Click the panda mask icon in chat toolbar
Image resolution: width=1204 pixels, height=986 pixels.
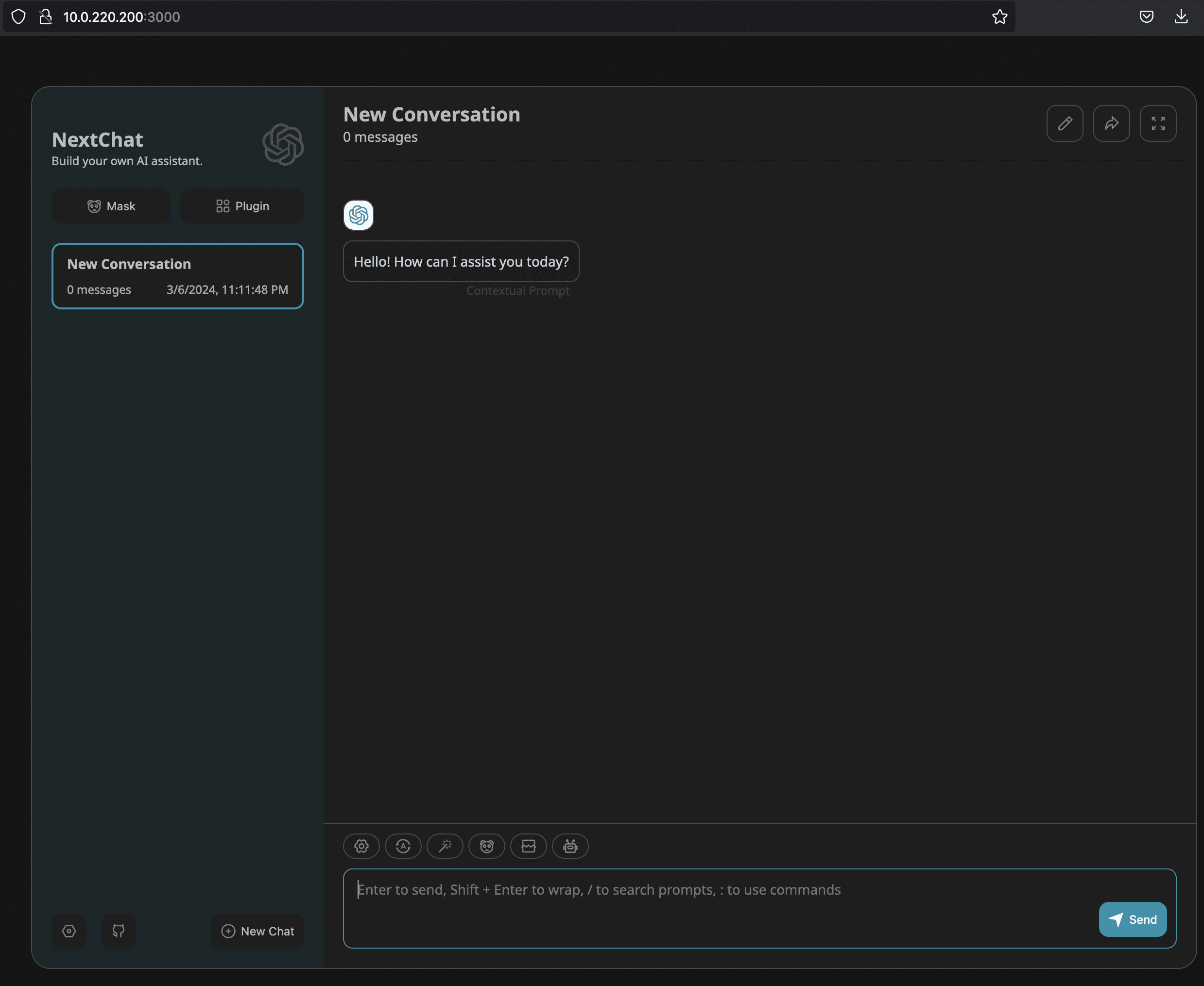pos(487,846)
